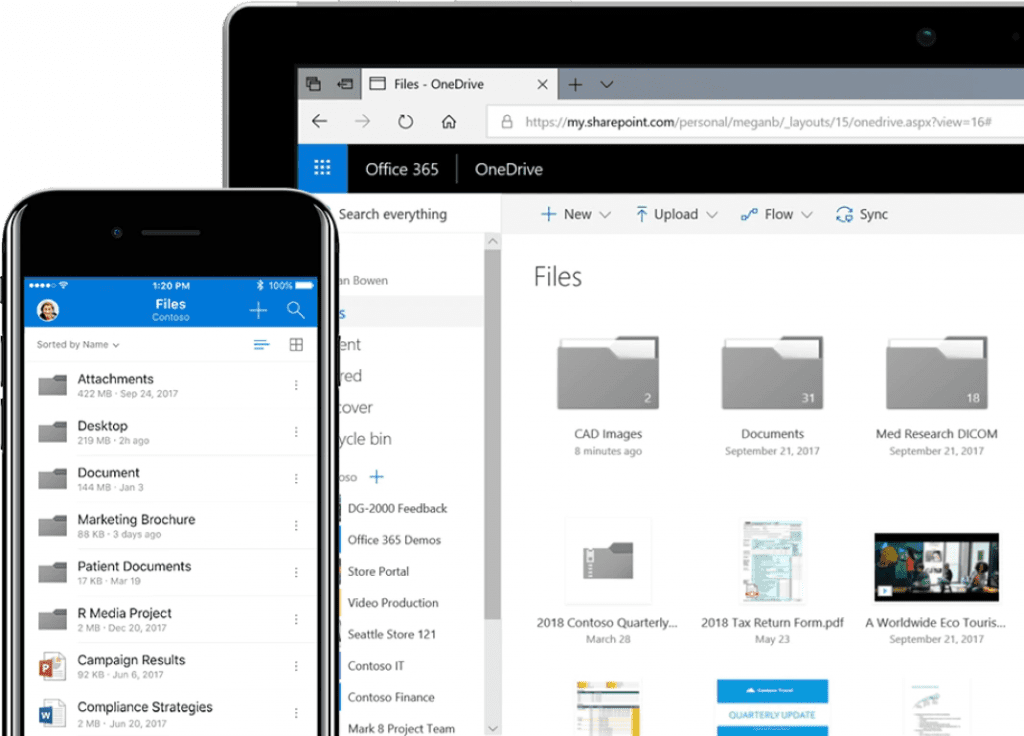This screenshot has height=736, width=1024.
Task: Refresh the OneDrive page
Action: coord(406,121)
